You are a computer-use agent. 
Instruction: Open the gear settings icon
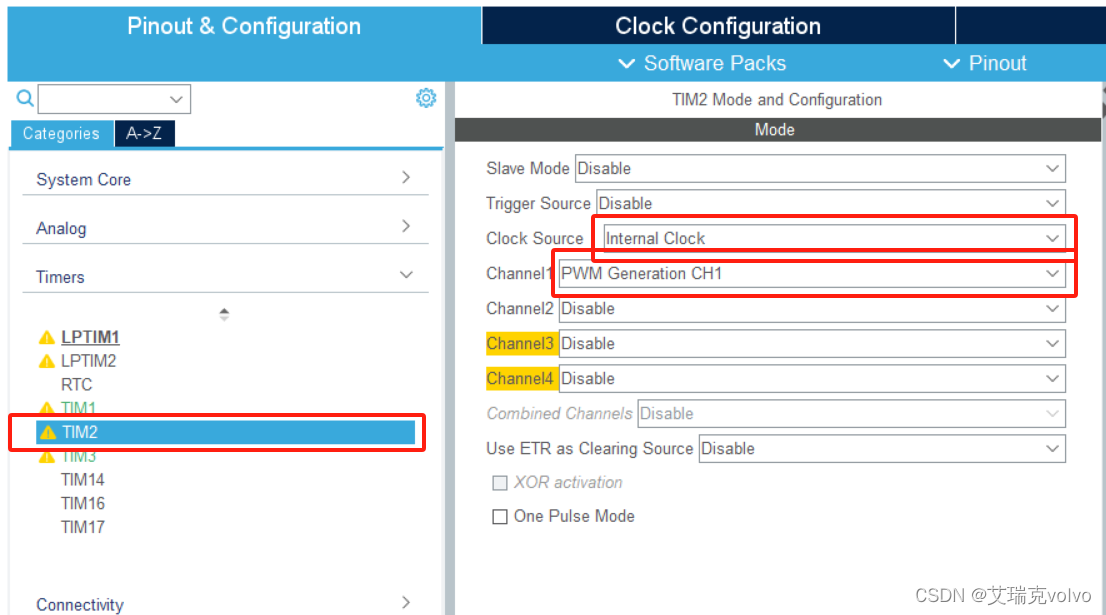click(x=426, y=98)
